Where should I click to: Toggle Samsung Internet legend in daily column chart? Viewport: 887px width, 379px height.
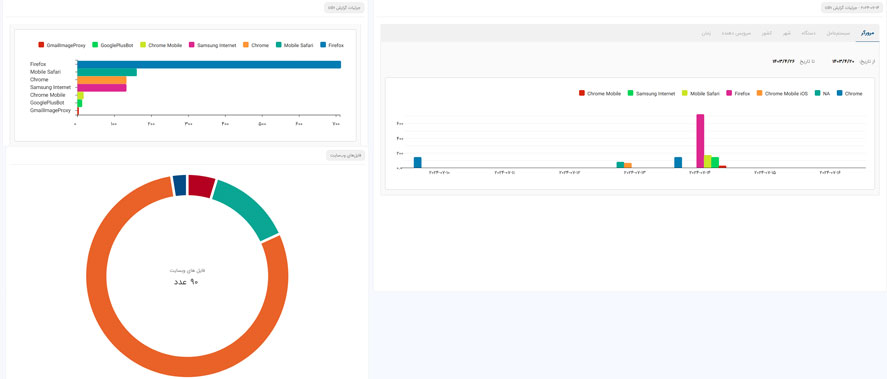click(652, 93)
